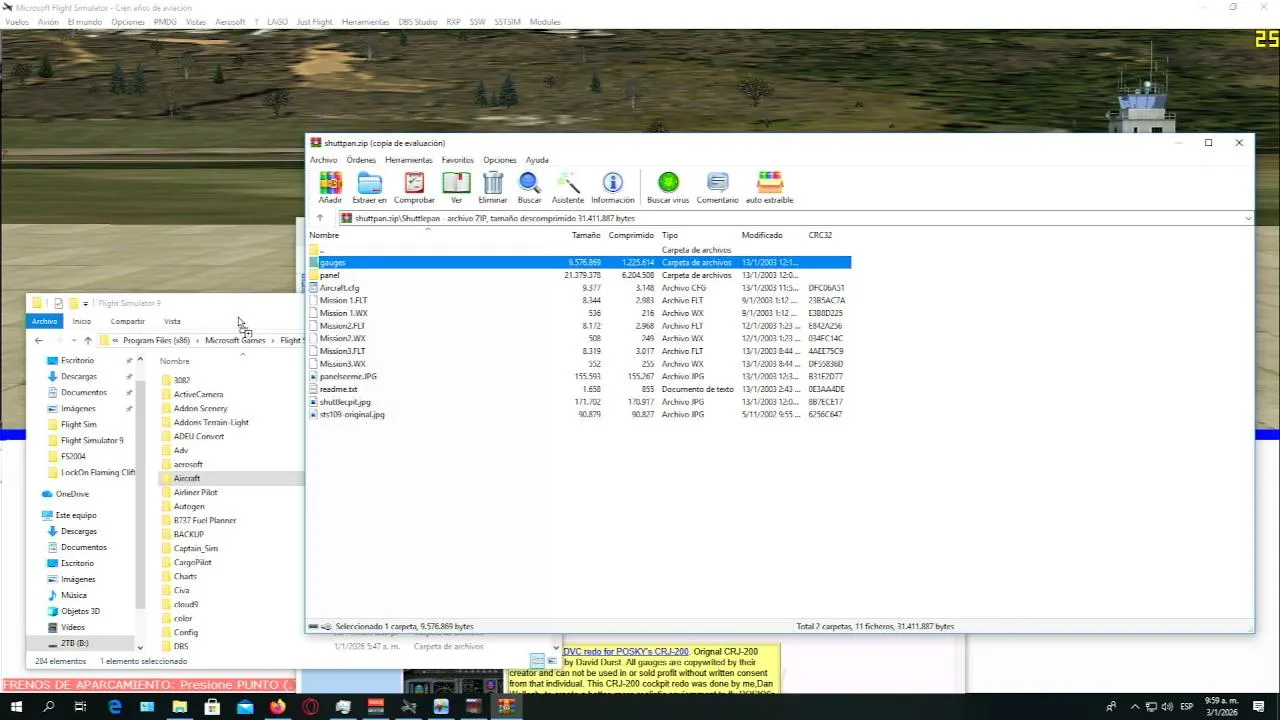Sort by the CRC32 column in WinRAR
Viewport: 1280px width, 720px height.
[x=820, y=235]
